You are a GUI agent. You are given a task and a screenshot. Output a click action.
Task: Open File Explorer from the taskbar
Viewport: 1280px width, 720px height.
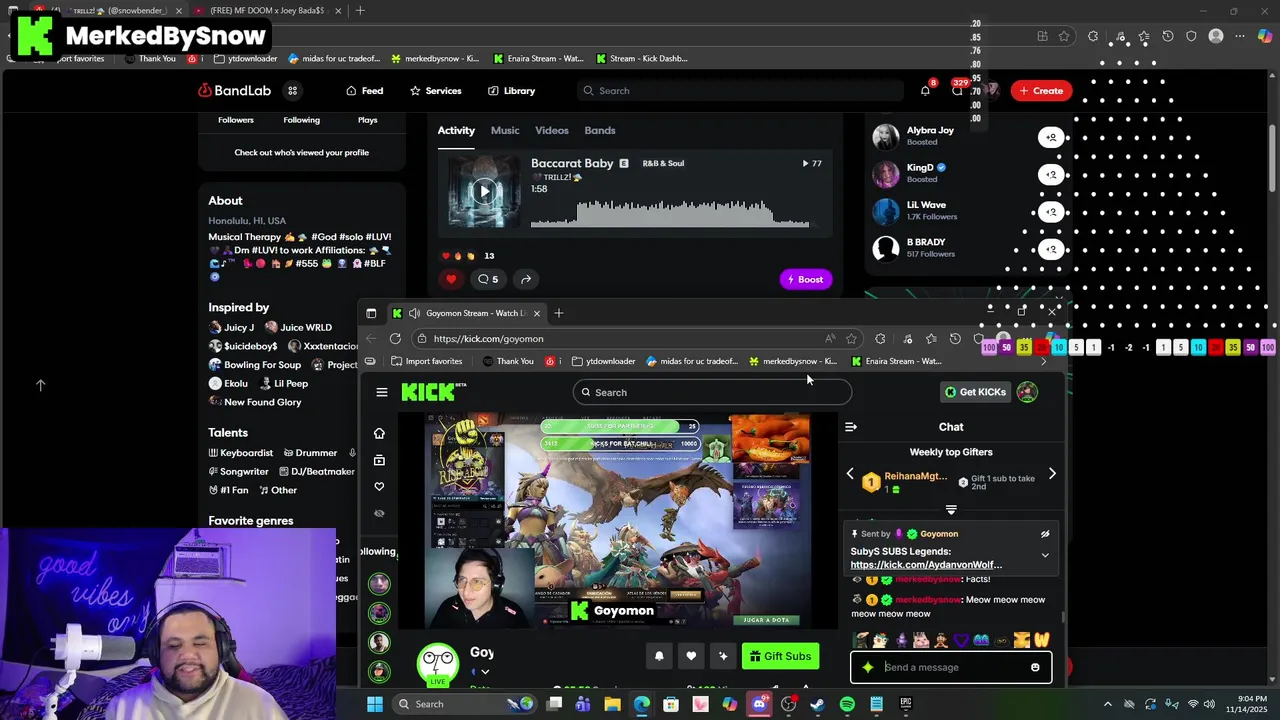612,704
